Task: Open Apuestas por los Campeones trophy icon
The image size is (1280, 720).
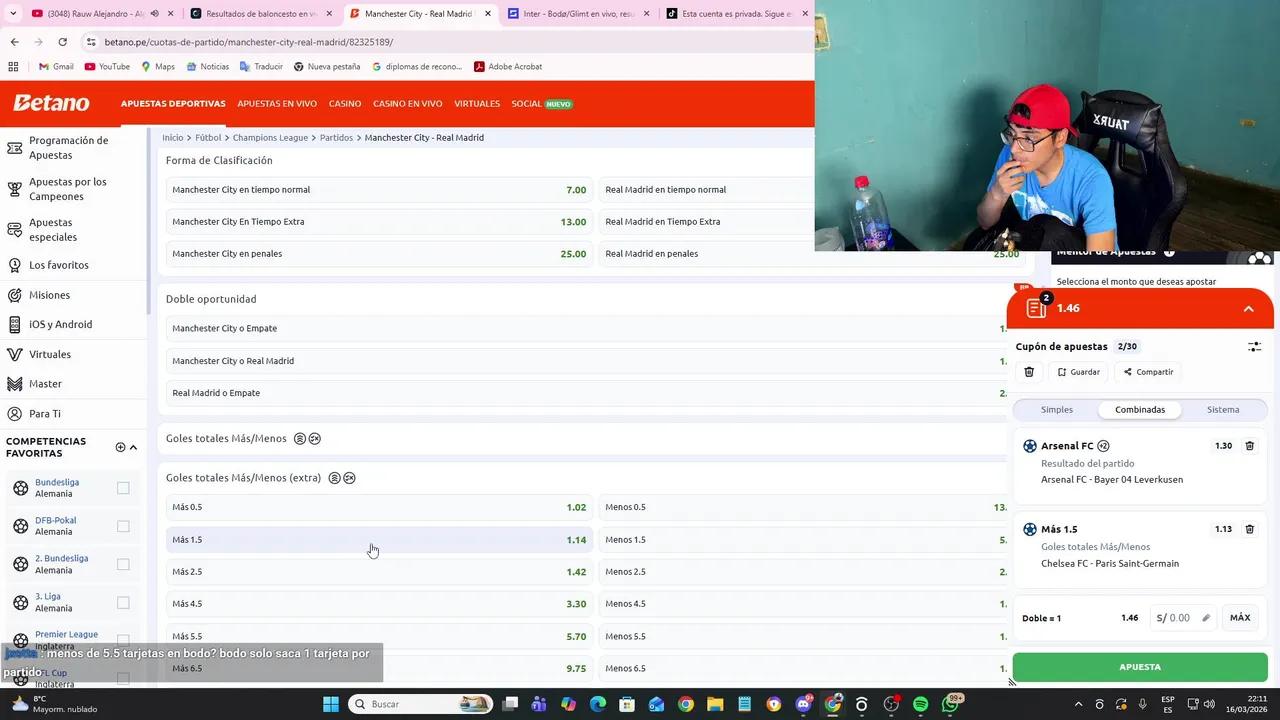Action: click(15, 189)
